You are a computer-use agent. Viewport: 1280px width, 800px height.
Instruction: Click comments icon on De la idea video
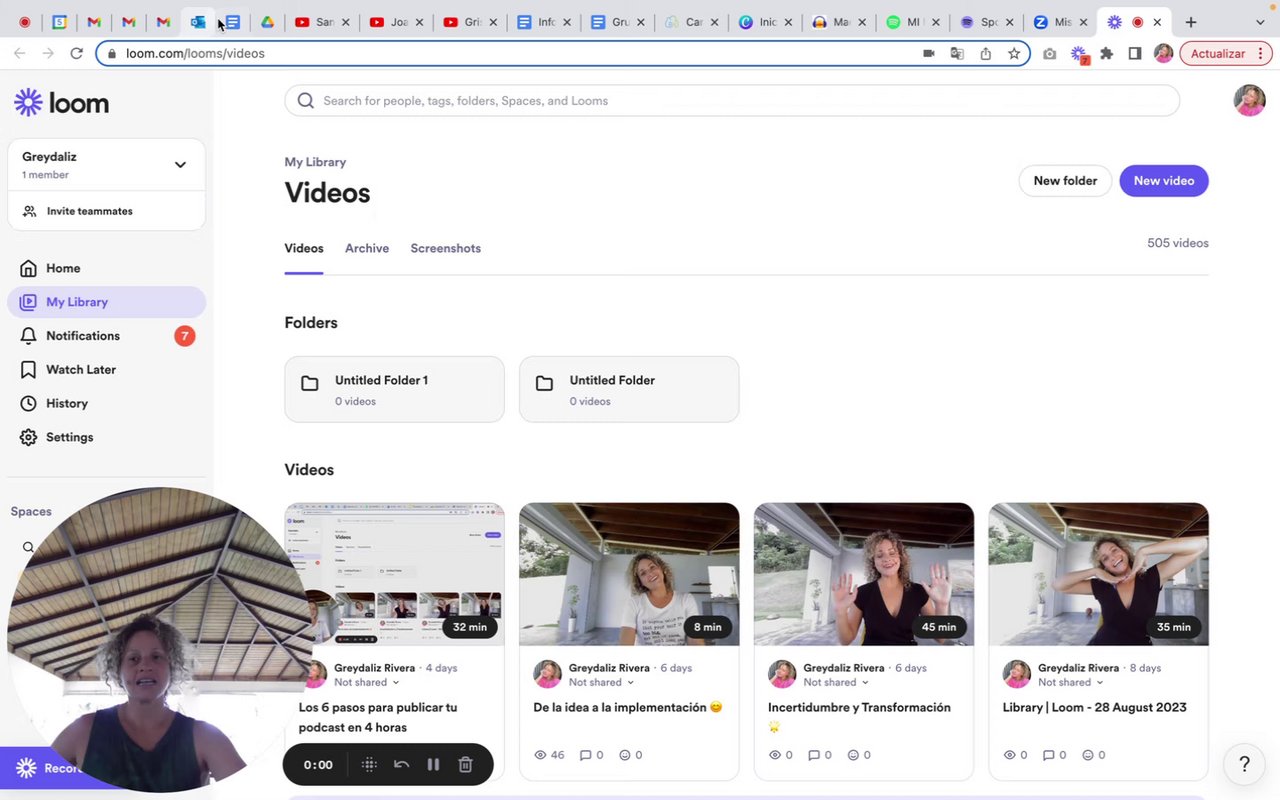pos(585,755)
